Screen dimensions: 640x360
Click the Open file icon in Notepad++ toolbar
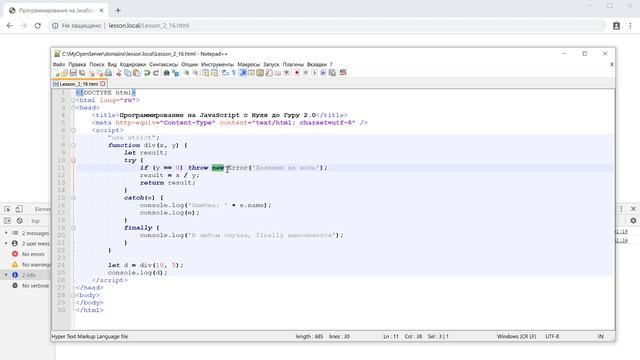click(65, 73)
